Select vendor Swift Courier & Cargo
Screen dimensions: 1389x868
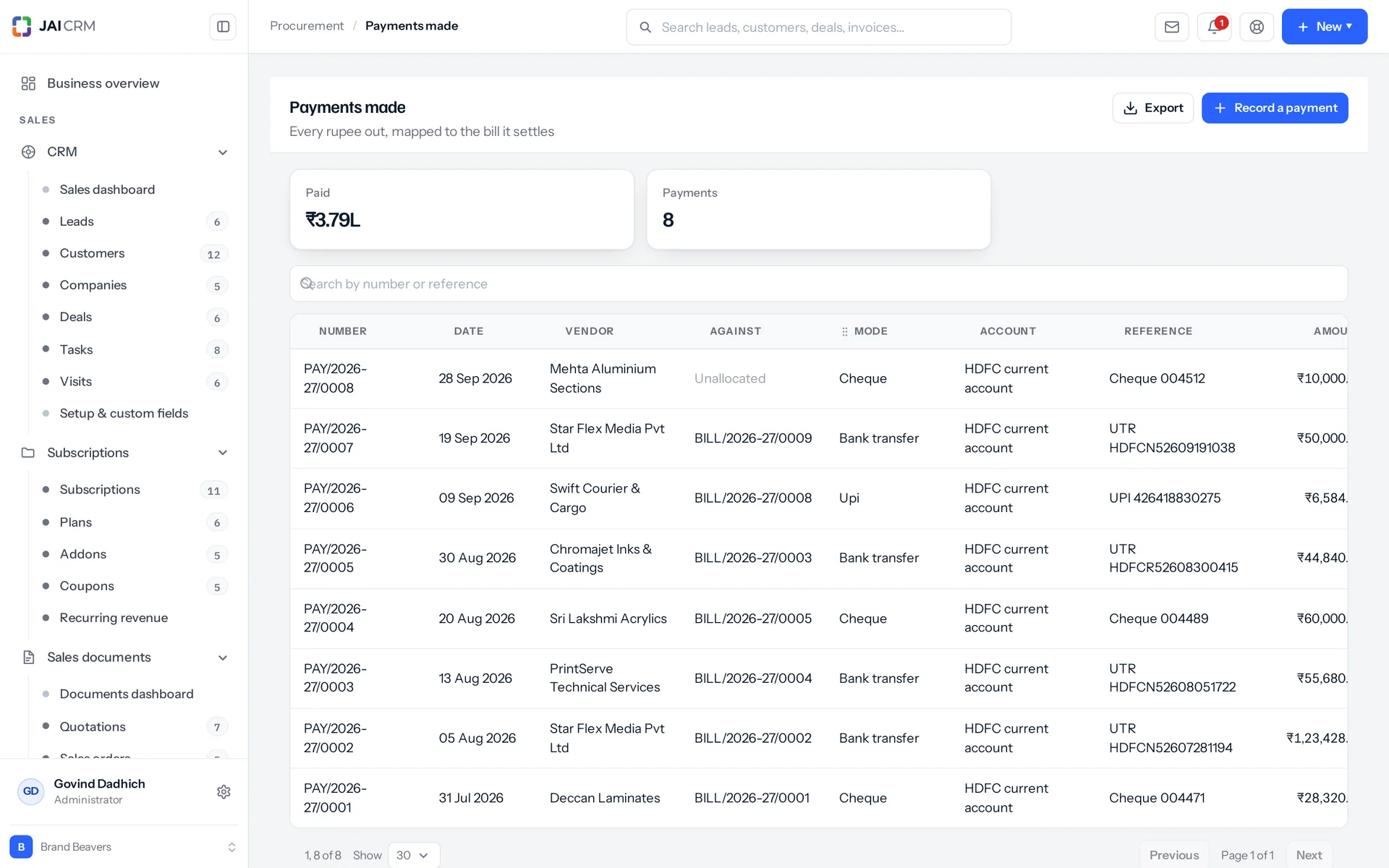[x=595, y=498]
